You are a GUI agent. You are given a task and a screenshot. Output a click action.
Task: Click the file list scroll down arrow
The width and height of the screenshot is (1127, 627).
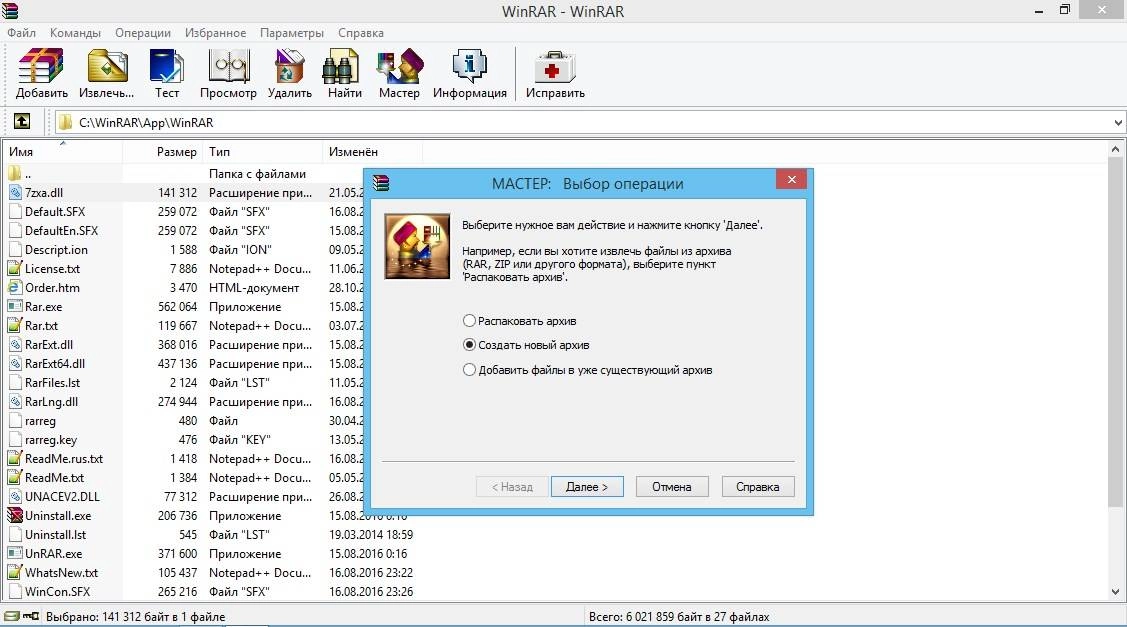[1116, 592]
